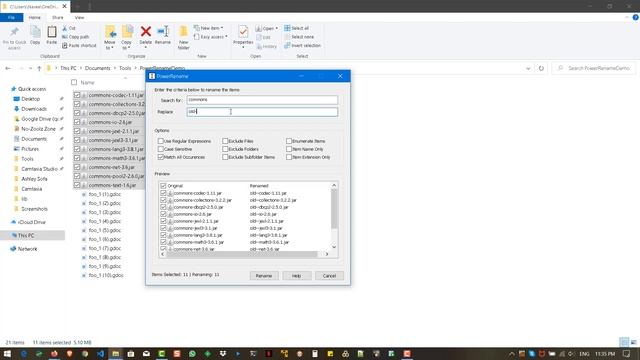640x360 pixels.
Task: Click the Up one level arrow
Action: coord(39,68)
